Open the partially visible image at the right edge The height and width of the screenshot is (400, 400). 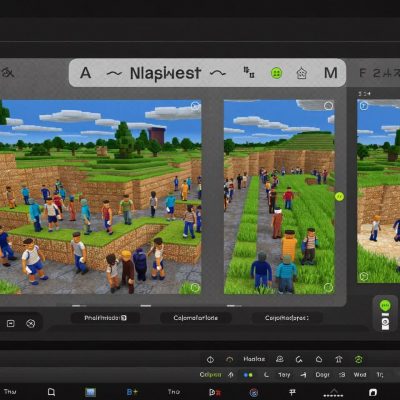pyautogui.click(x=379, y=191)
